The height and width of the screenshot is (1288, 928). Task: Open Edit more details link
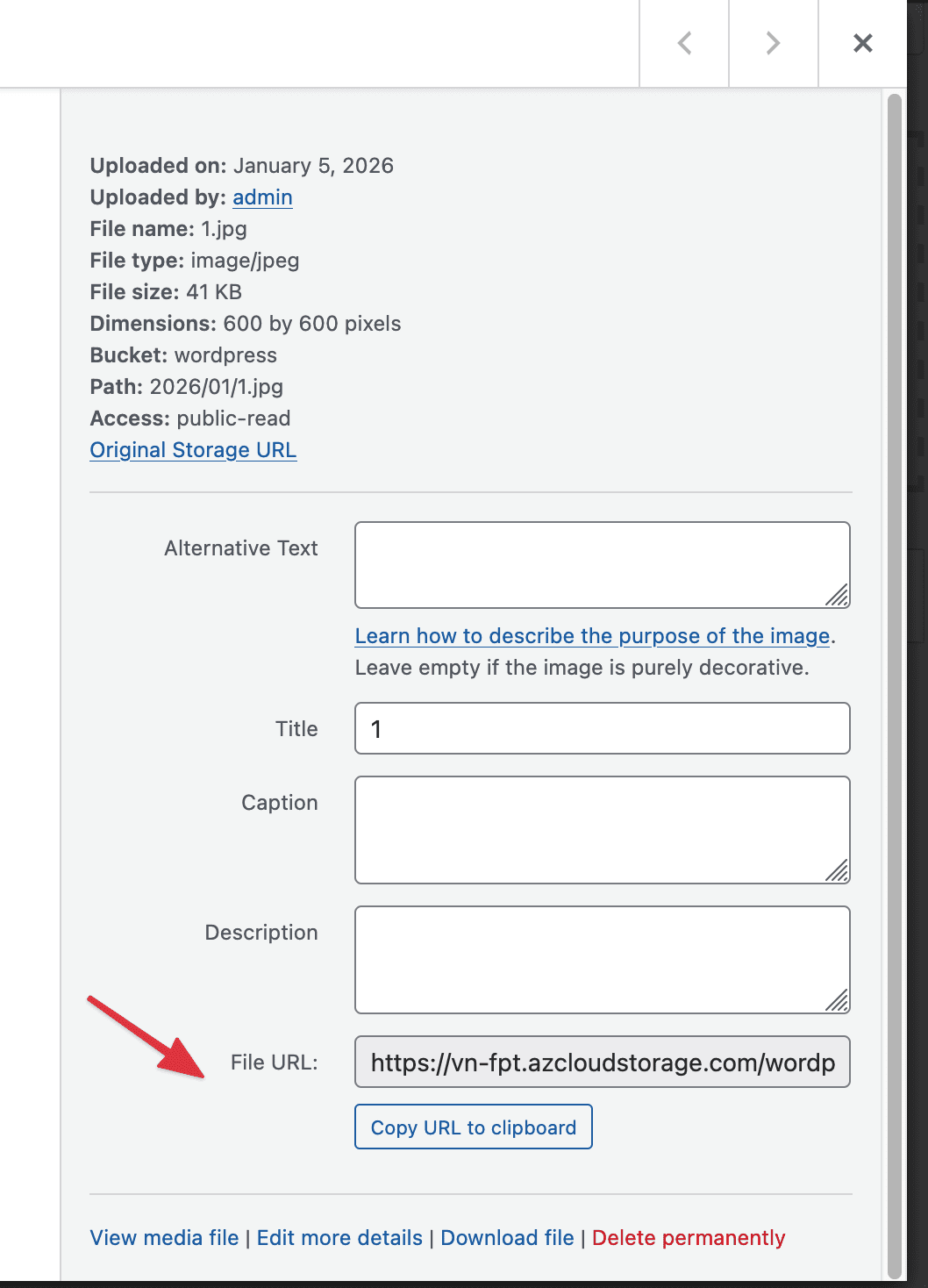[x=339, y=1238]
